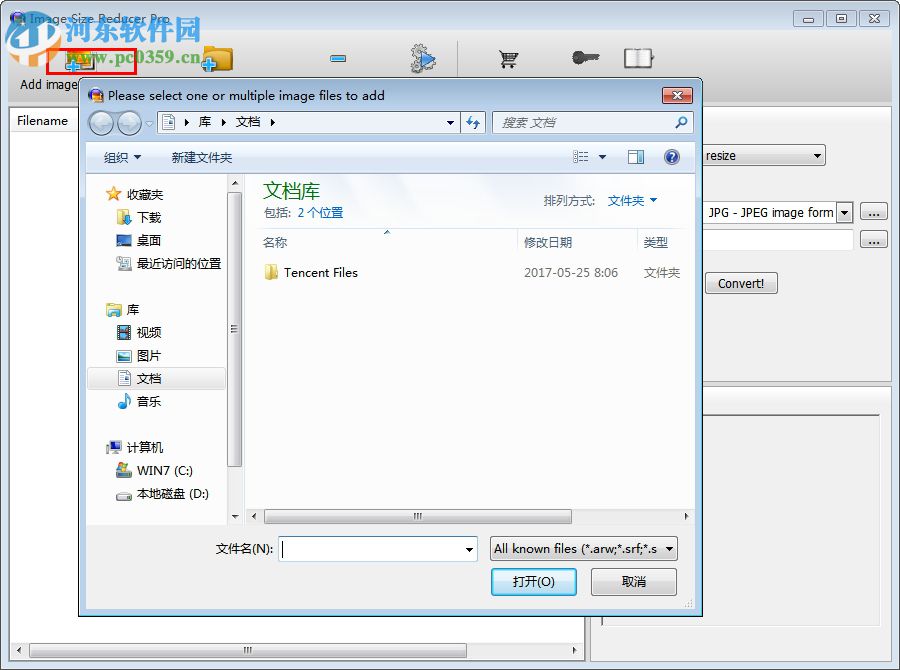
Task: Click the shopping cart purchase icon
Action: tap(508, 59)
